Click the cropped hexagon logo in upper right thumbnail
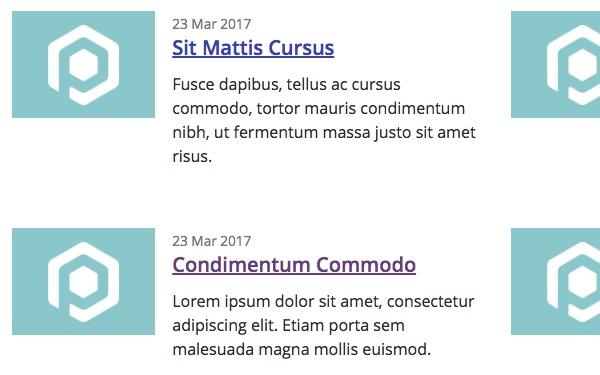Screen dimensions: 600x375 click(x=573, y=65)
